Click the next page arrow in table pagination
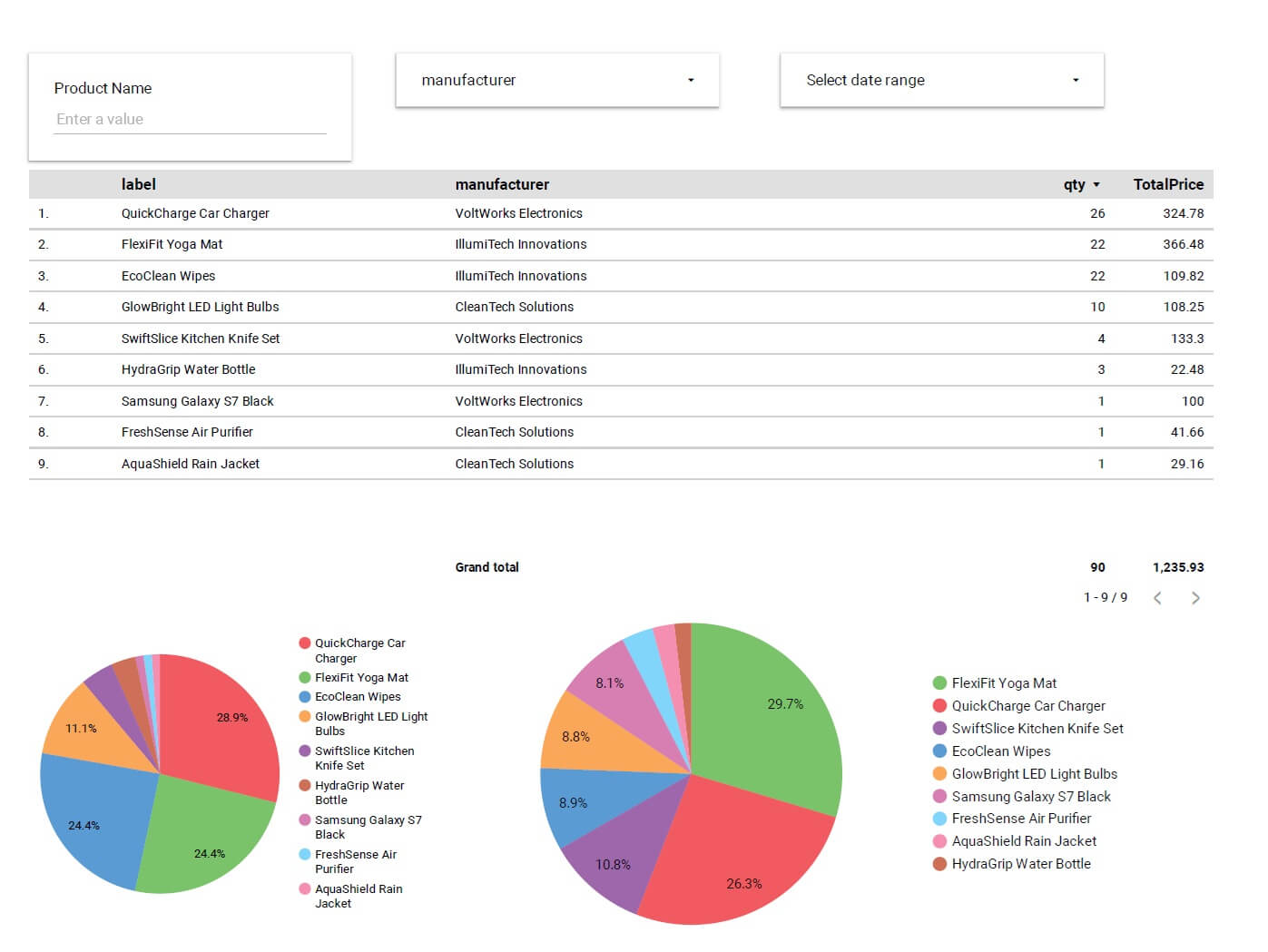Image resolution: width=1268 pixels, height=952 pixels. 1195,598
